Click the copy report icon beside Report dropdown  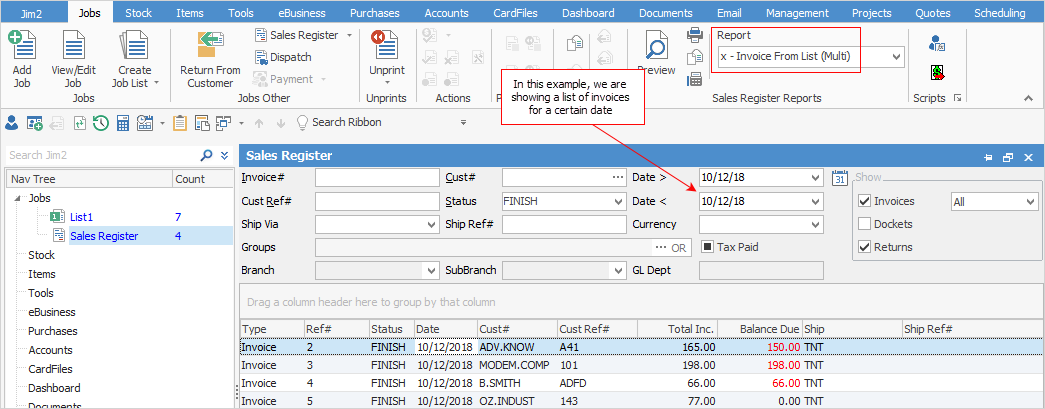pyautogui.click(x=695, y=57)
